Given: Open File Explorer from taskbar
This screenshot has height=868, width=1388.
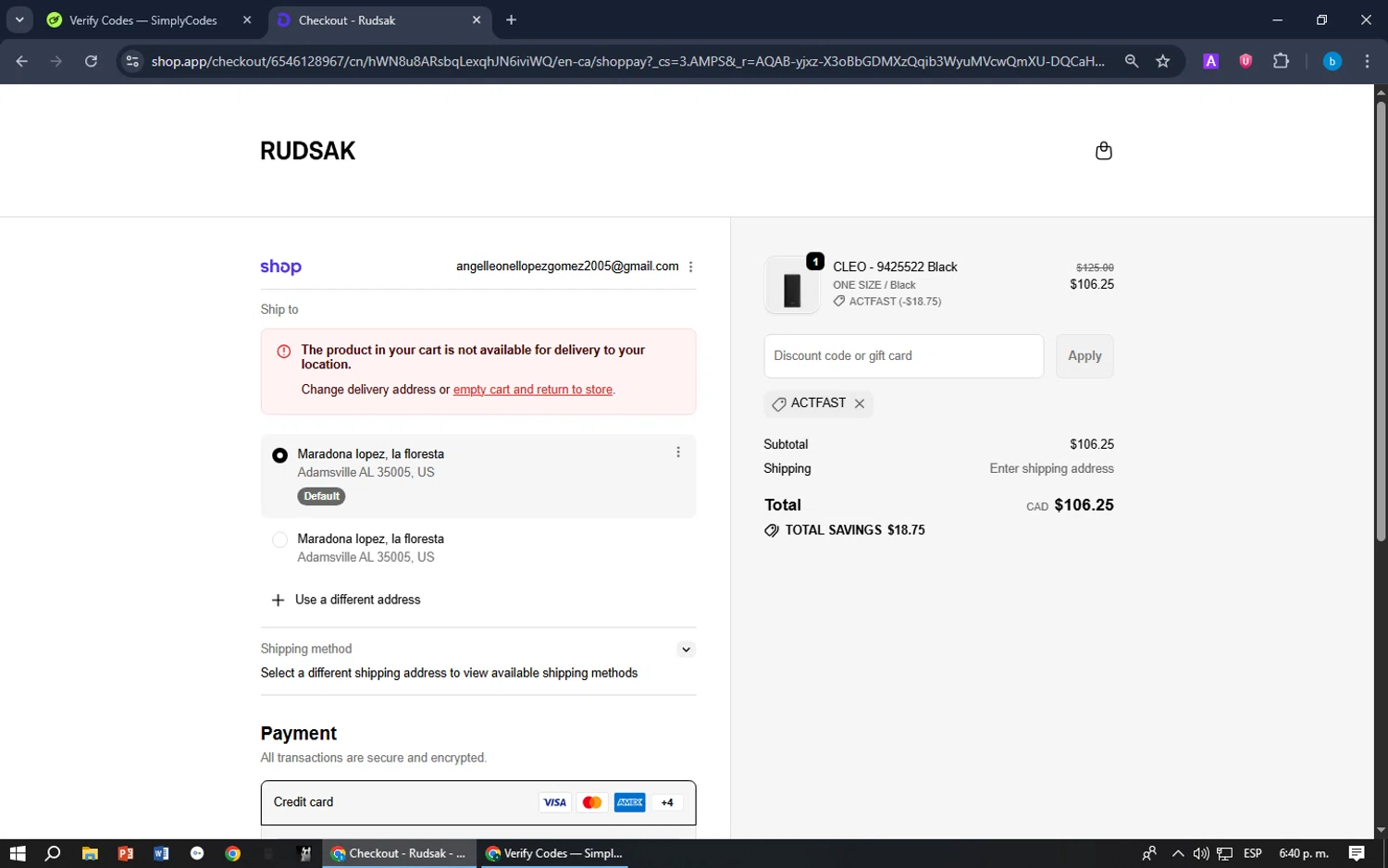Looking at the screenshot, I should 90,853.
